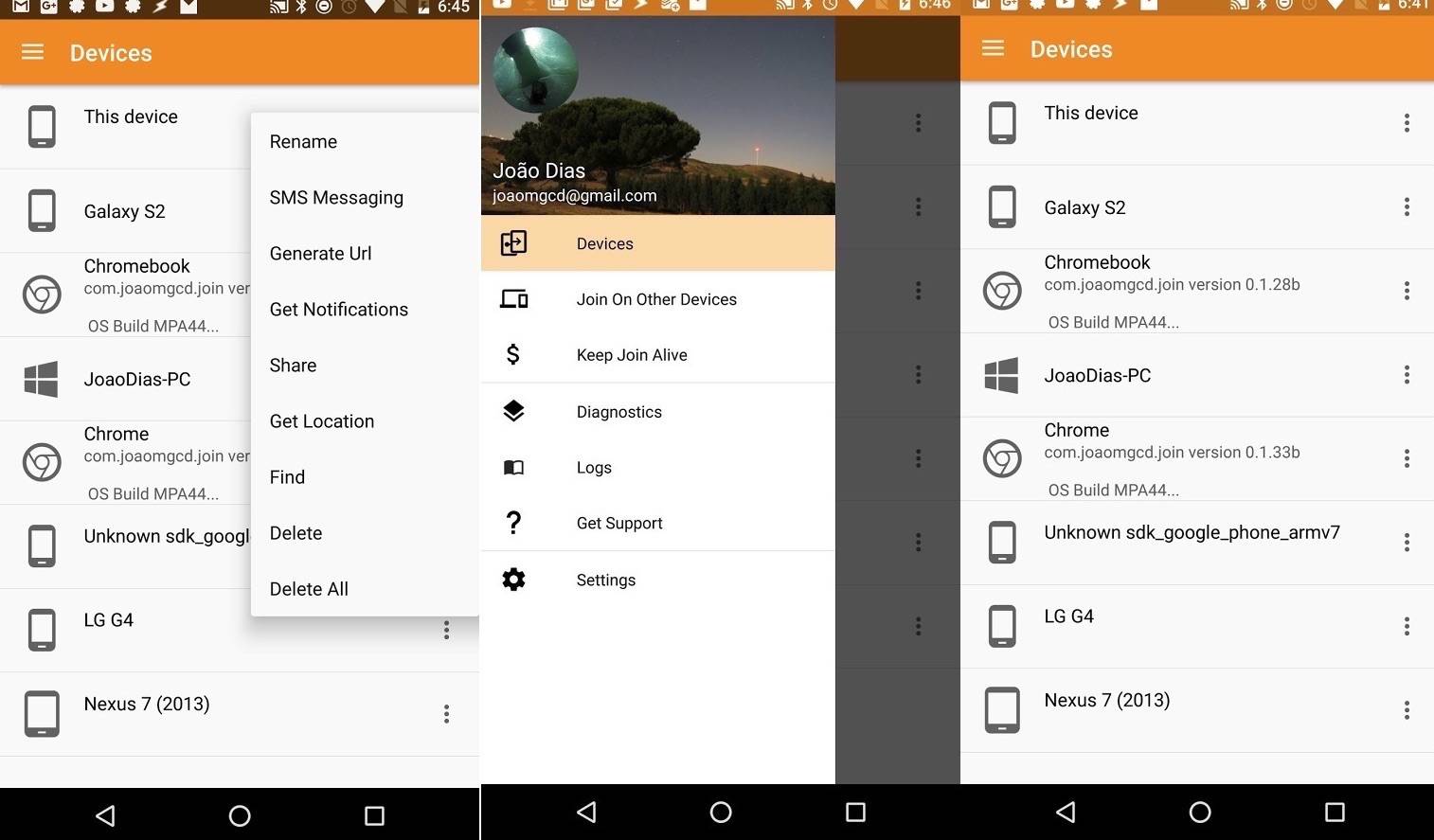The width and height of the screenshot is (1434, 840).
Task: Open Diagnostics drawer entry
Action: pyautogui.click(x=658, y=412)
